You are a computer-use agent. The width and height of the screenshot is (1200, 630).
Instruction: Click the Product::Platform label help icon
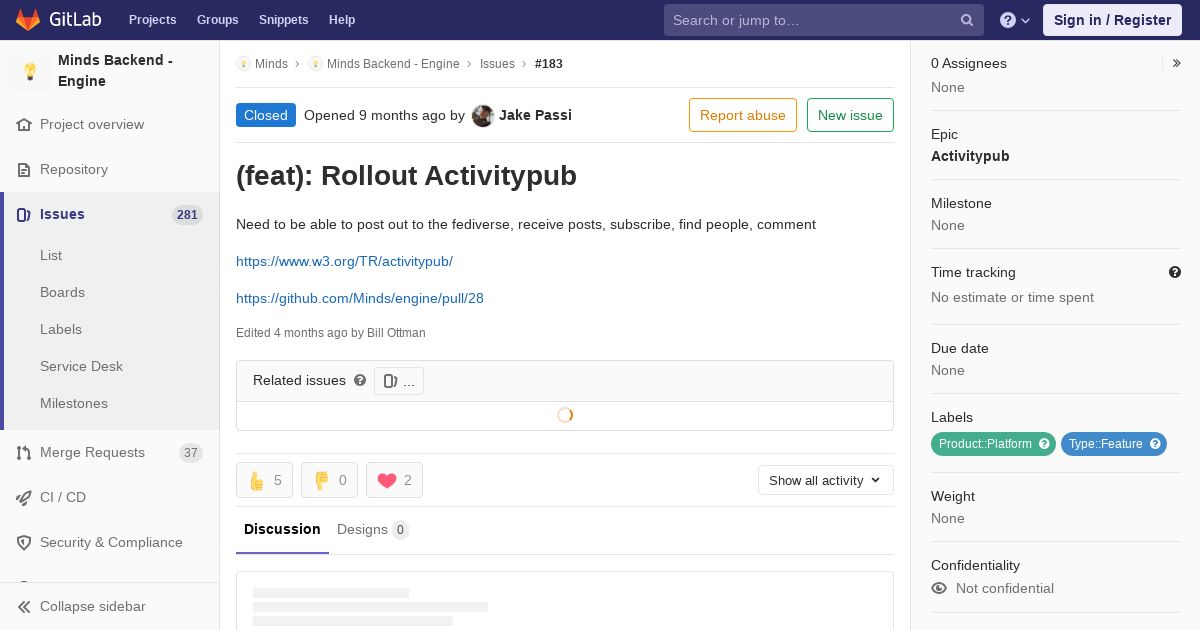[x=1044, y=444]
